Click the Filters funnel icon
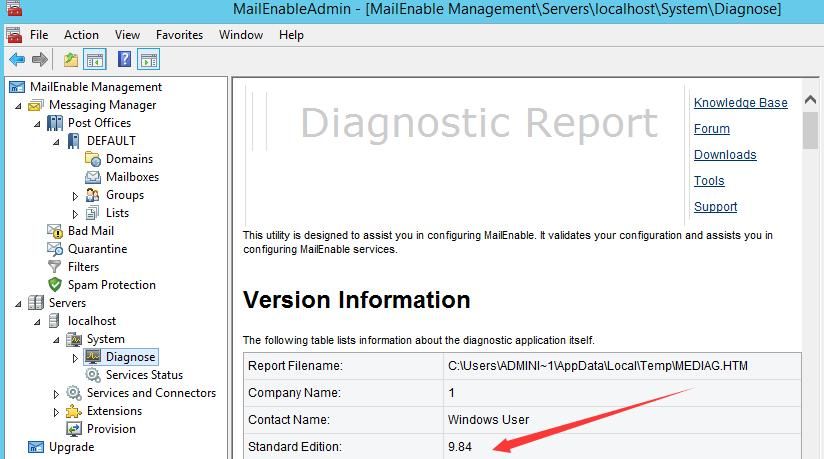This screenshot has width=824, height=459. coord(55,267)
